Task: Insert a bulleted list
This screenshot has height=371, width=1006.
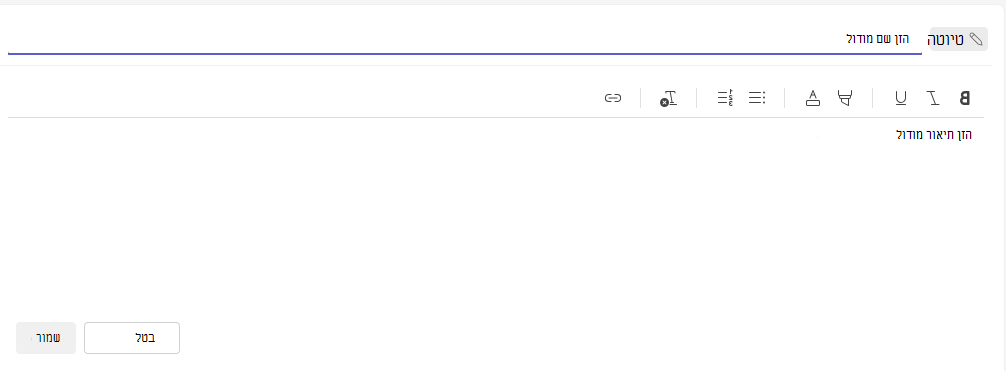Action: 757,98
